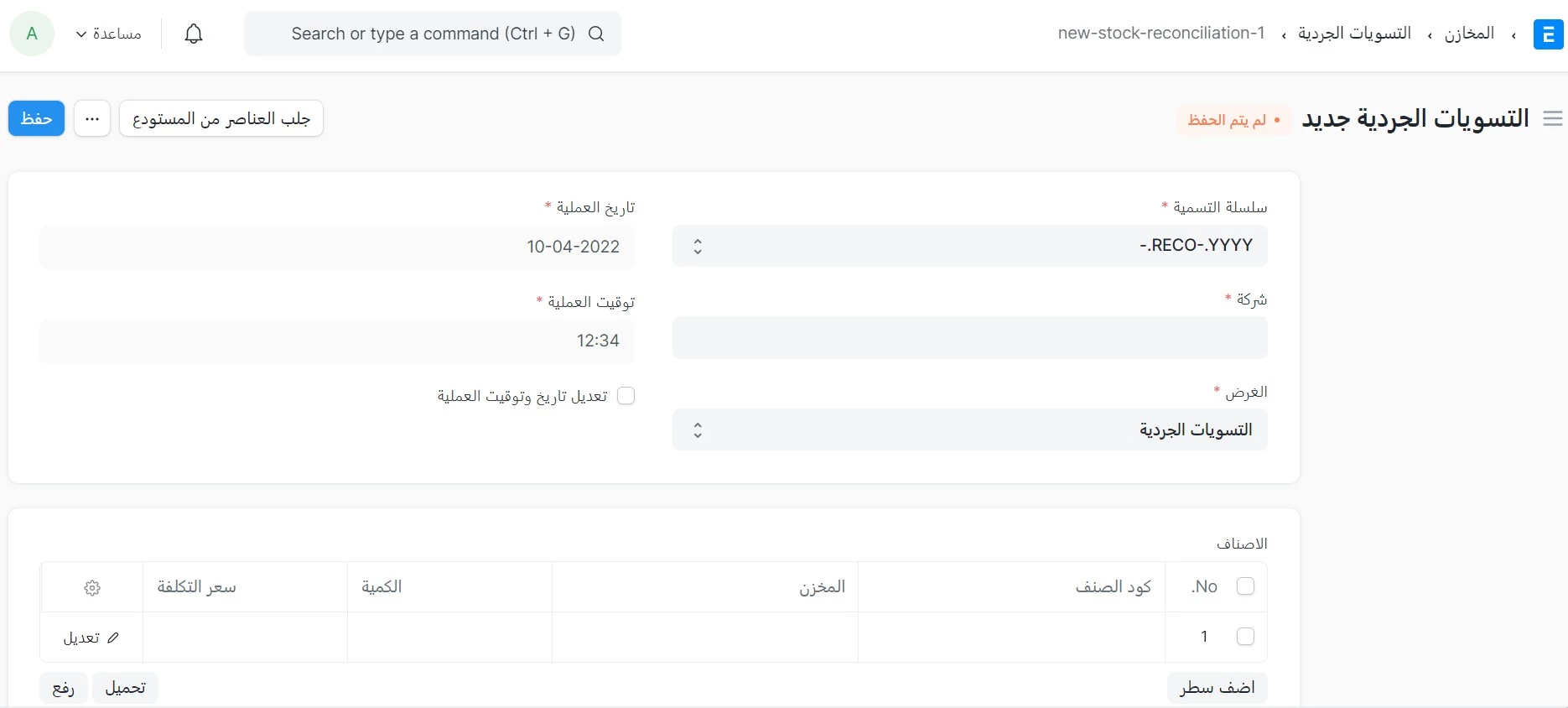
Task: Click the شركة company field
Action: tap(970, 338)
